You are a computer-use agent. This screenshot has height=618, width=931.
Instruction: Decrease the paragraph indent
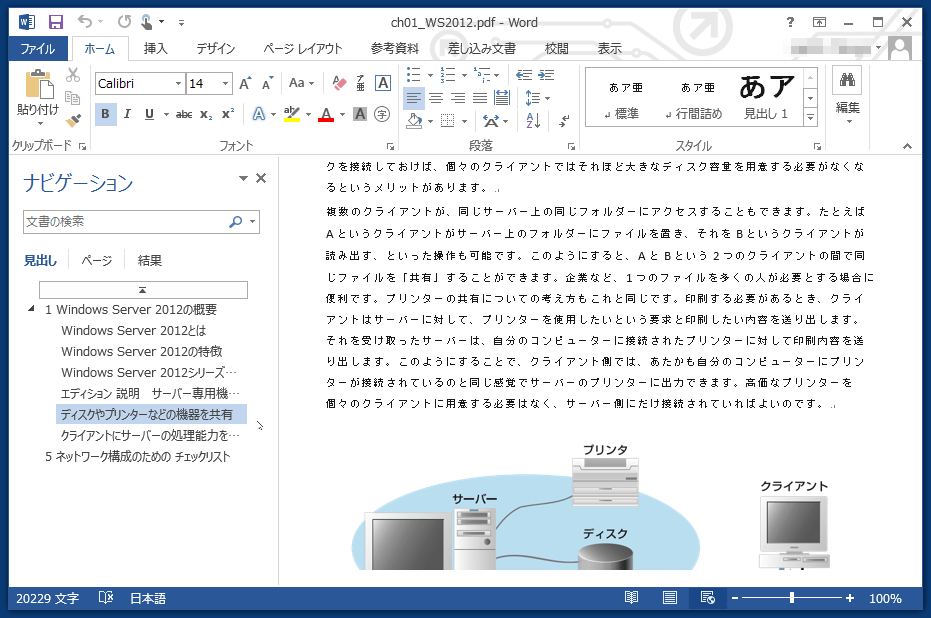(524, 75)
